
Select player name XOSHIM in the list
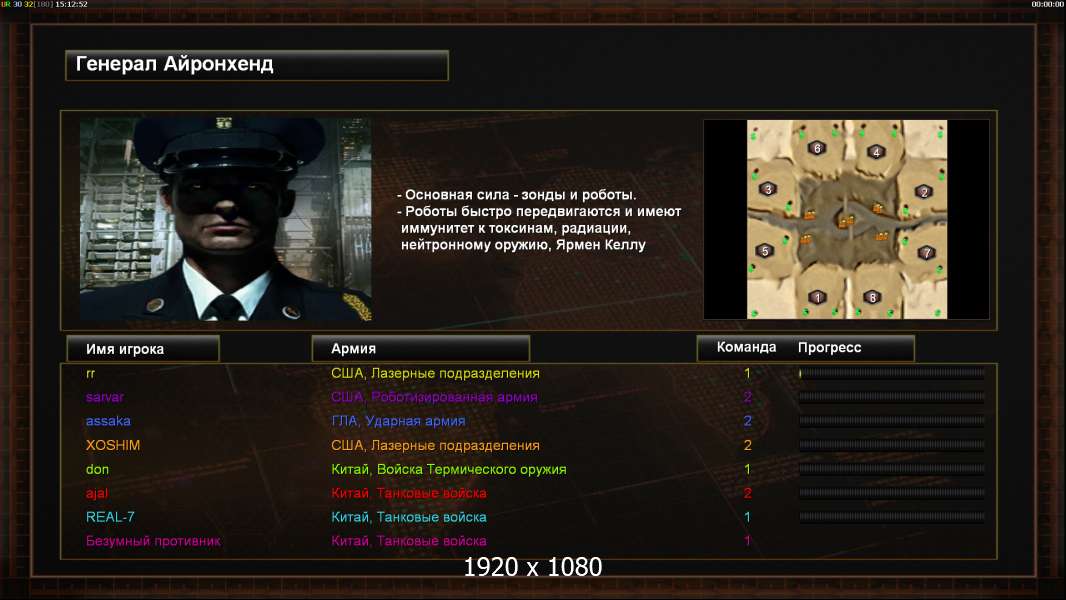pos(113,445)
